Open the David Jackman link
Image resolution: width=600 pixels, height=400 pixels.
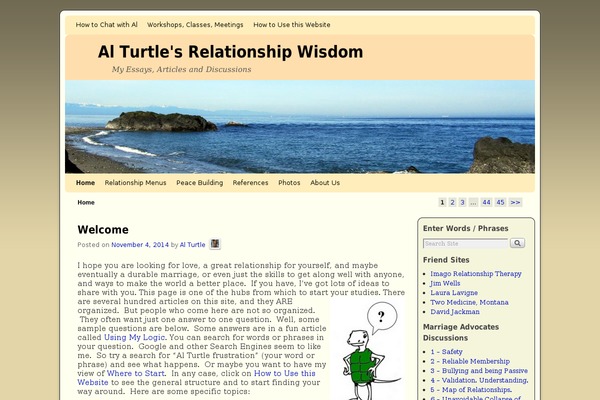(x=455, y=312)
